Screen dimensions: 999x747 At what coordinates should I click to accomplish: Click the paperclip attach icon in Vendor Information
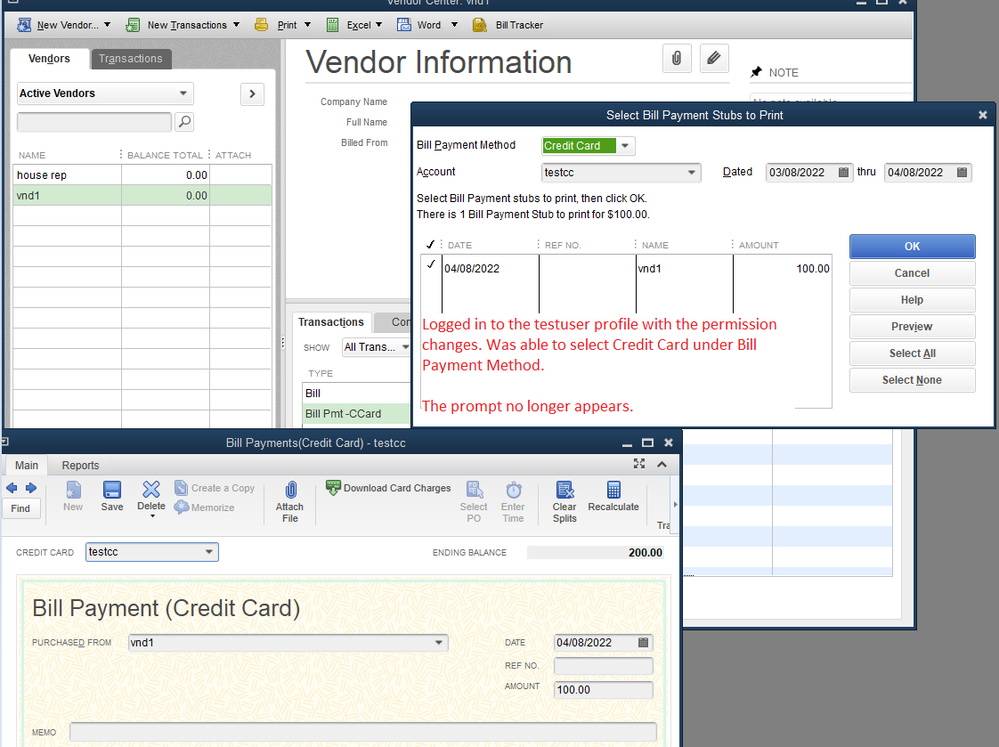click(677, 59)
